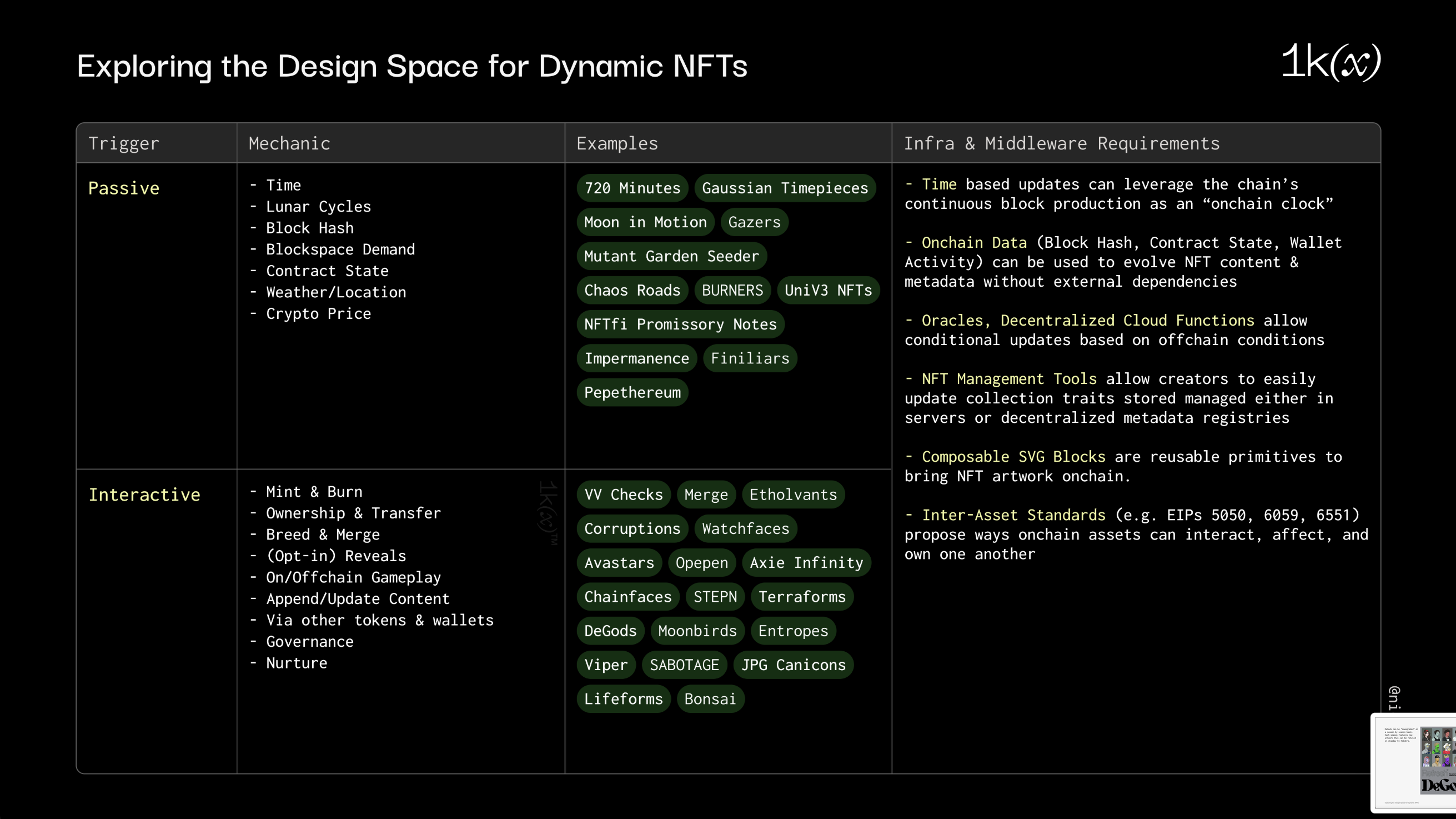
Task: Click the Inter-Asset Standards highlighted text
Action: [1013, 515]
